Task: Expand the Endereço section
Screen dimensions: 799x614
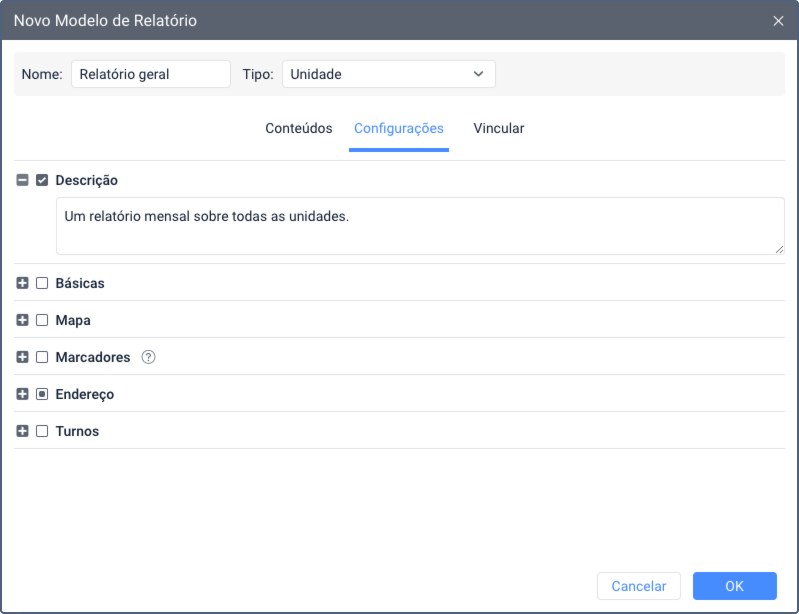Action: (23, 394)
